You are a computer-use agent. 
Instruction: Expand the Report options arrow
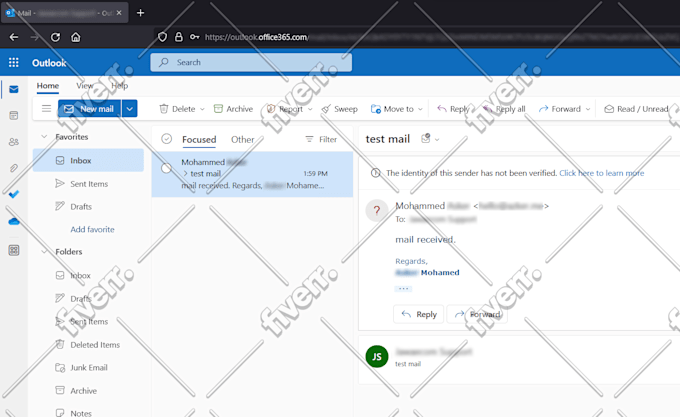(x=310, y=109)
